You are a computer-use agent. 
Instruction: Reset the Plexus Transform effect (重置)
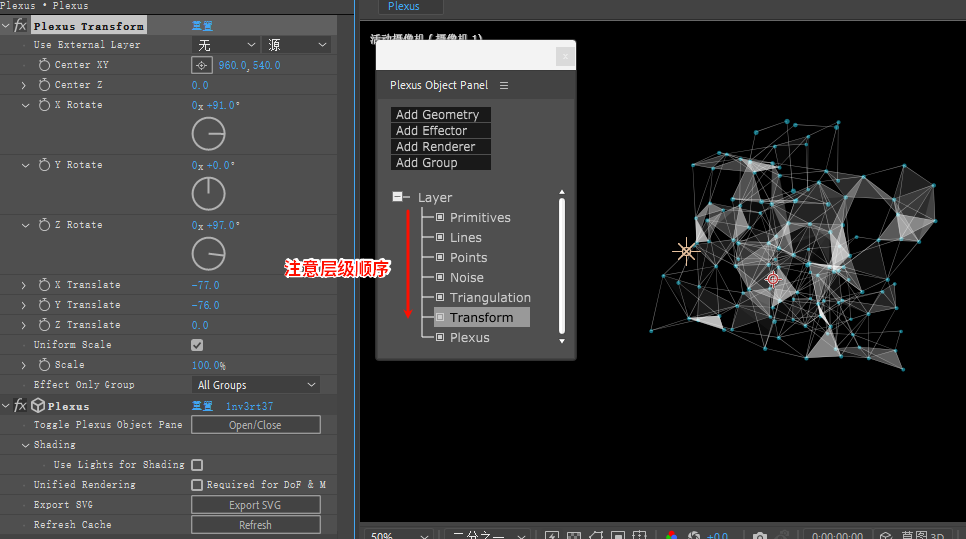click(202, 26)
